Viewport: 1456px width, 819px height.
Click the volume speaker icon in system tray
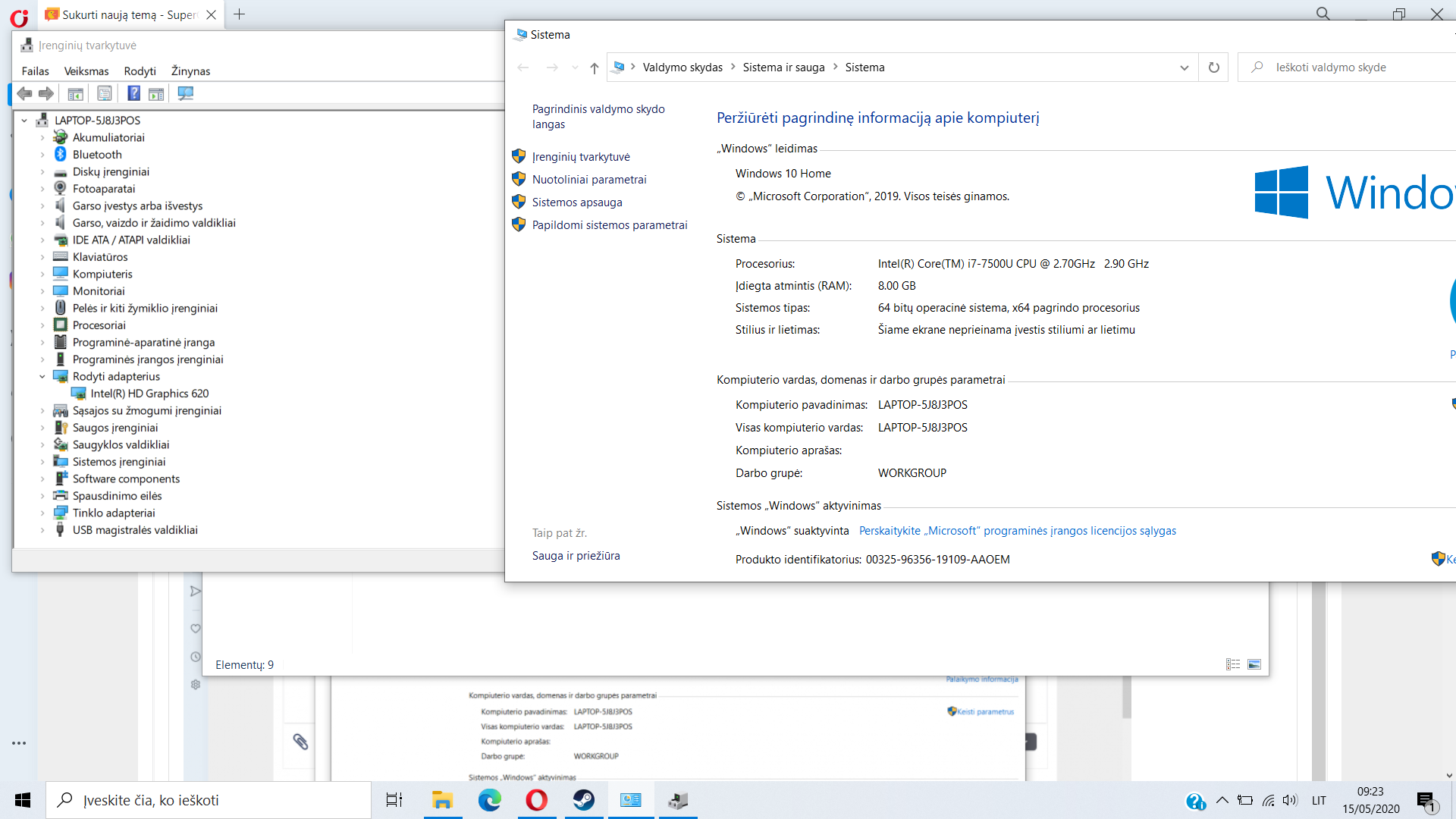(x=1291, y=800)
